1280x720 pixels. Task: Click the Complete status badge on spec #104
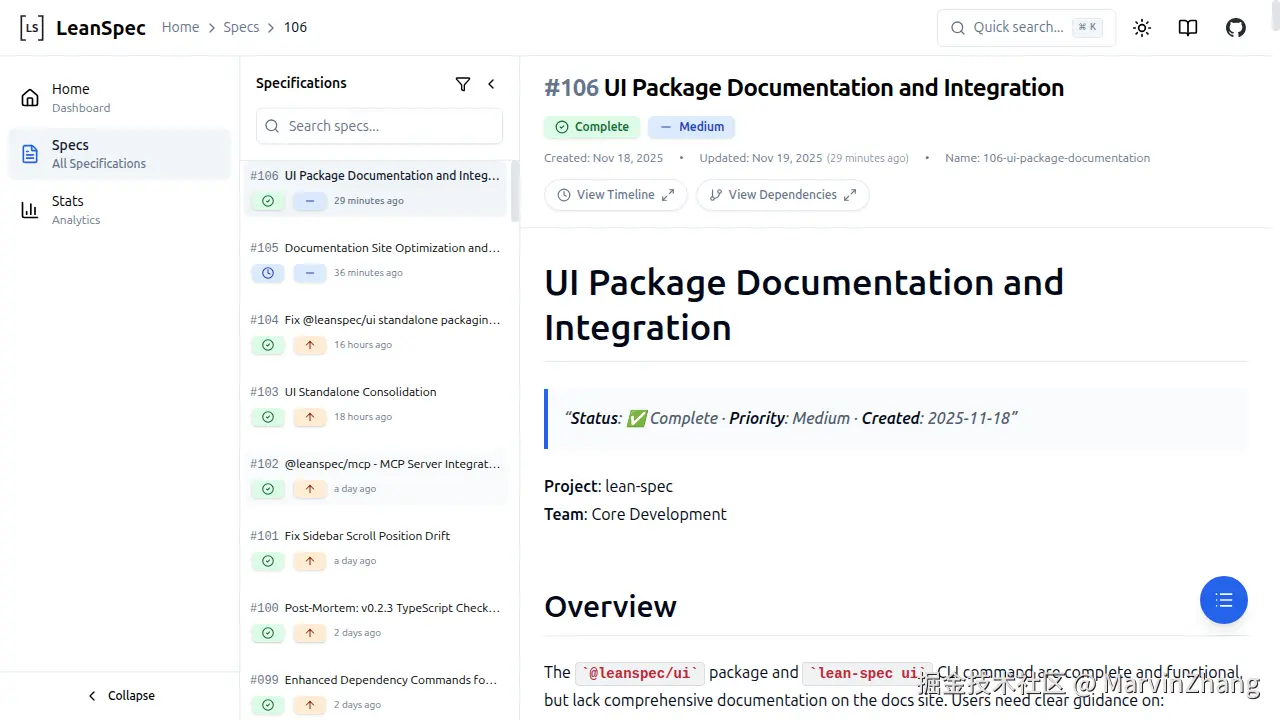click(x=268, y=345)
